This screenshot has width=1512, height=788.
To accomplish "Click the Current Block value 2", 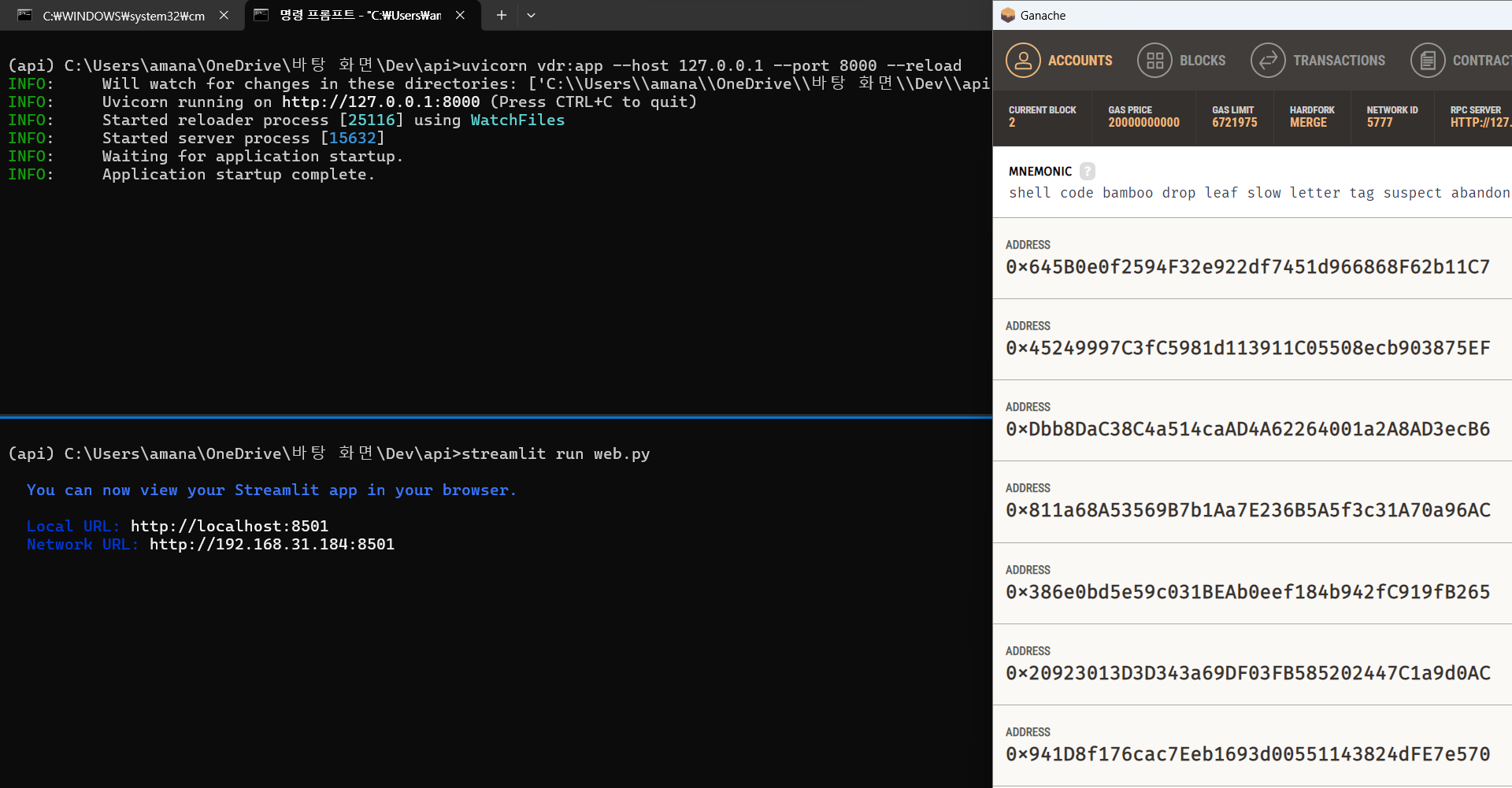I will tap(1012, 123).
